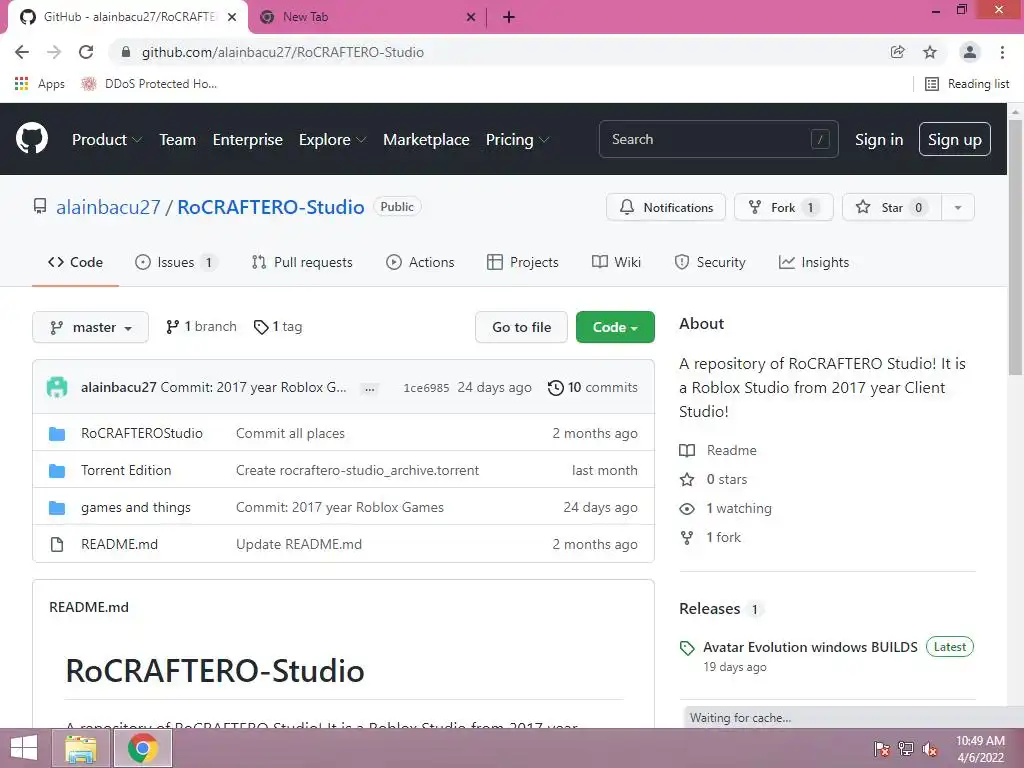Open the Apps bookmarks shortcut

pos(40,84)
